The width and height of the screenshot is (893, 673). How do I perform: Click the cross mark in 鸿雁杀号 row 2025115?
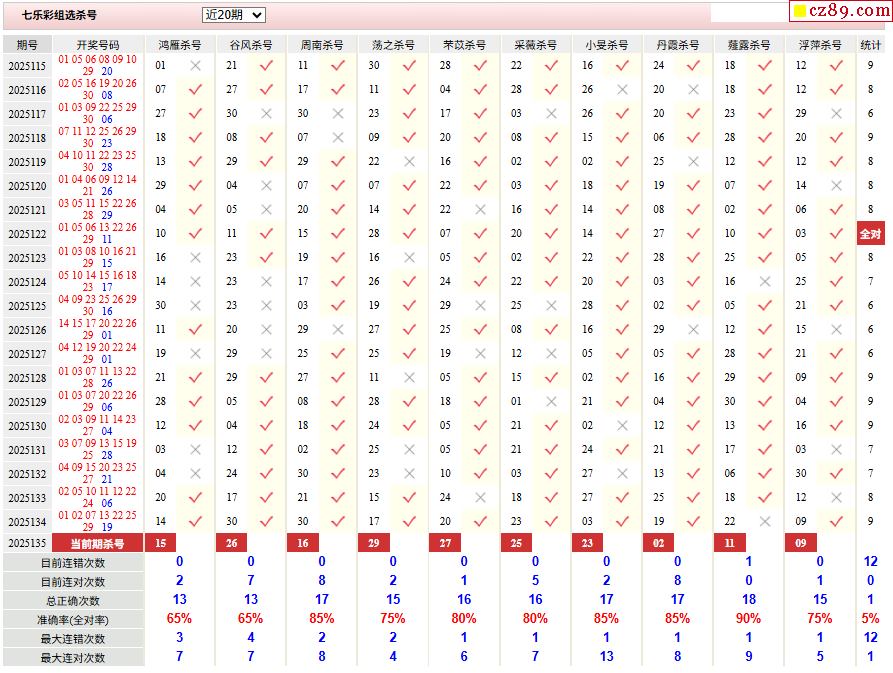pos(195,66)
